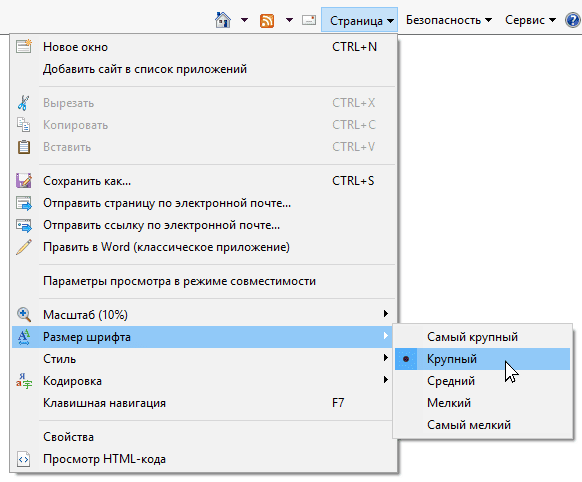This screenshot has height=482, width=582.
Task: Click the RSS feeds icon
Action: 267,20
